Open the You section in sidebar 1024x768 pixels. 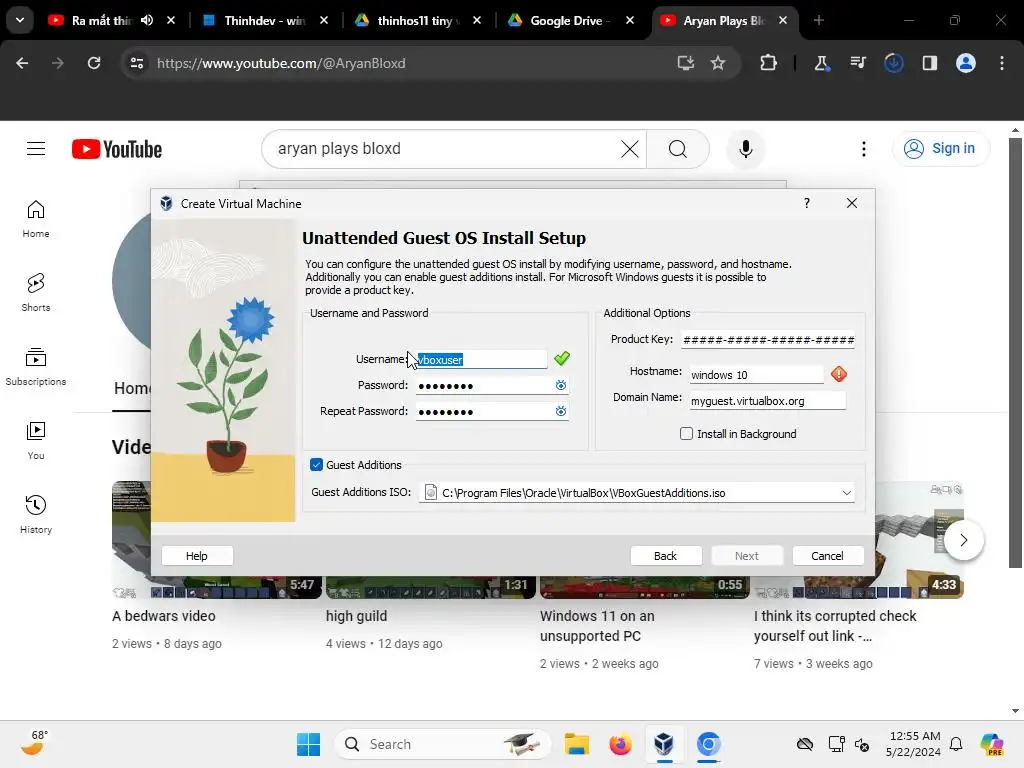click(x=36, y=441)
